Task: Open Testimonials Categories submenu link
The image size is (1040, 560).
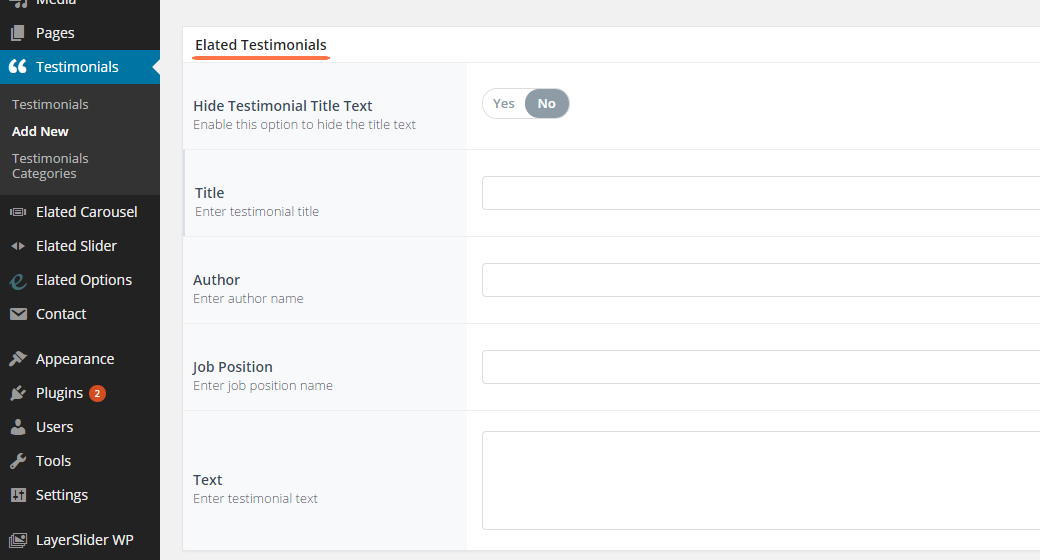Action: (x=50, y=166)
